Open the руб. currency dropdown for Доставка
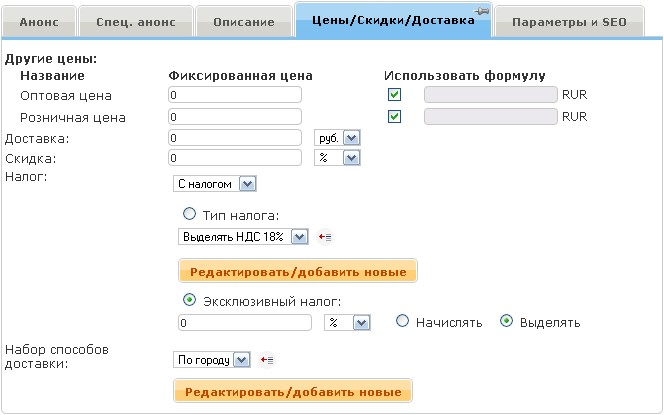664x415 pixels. 337,138
